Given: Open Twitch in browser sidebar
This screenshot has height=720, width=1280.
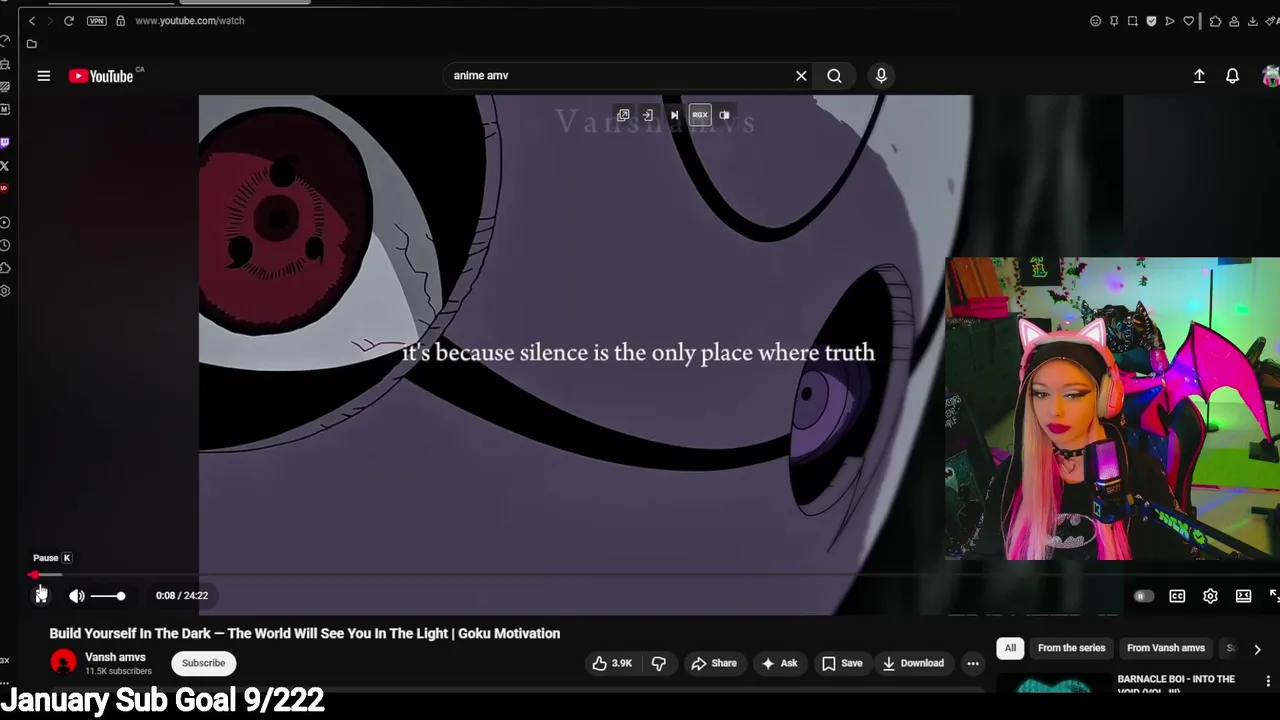Looking at the screenshot, I should (x=5, y=143).
